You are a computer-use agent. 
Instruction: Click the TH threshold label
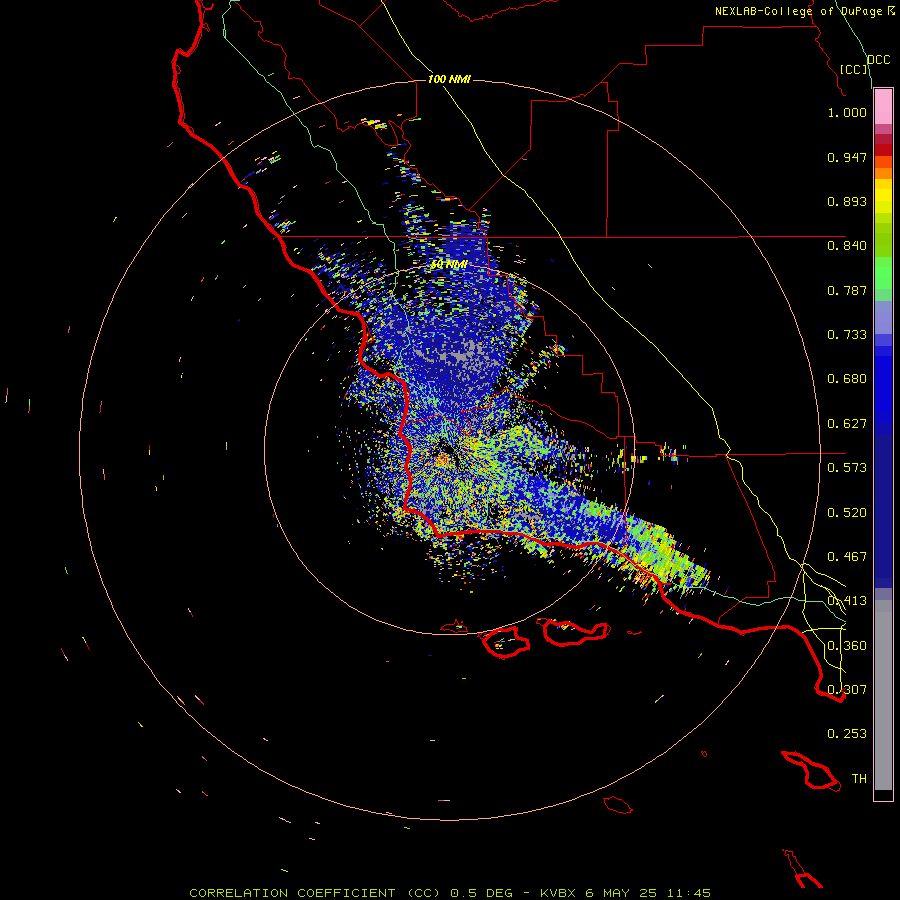click(859, 779)
